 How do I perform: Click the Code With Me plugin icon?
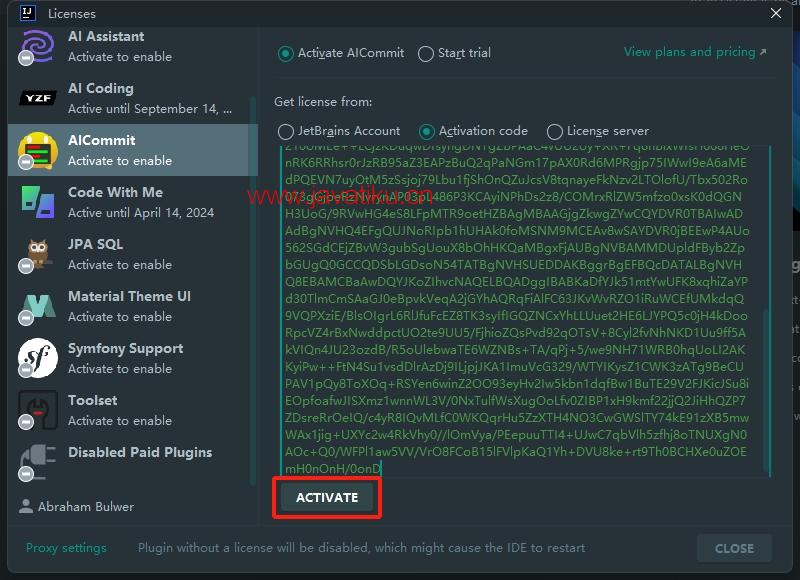click(38, 202)
